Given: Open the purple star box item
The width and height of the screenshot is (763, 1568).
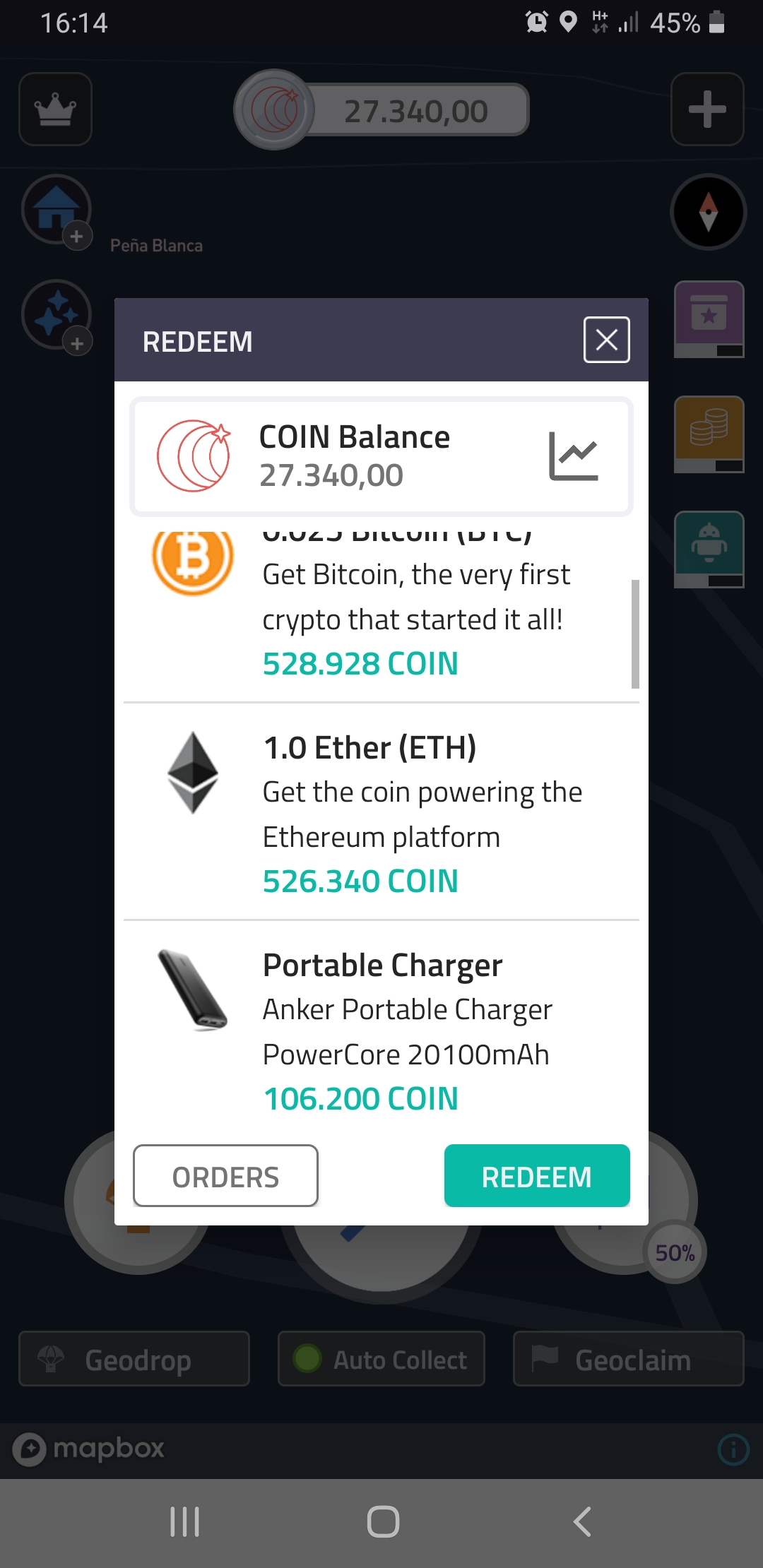Looking at the screenshot, I should point(709,319).
